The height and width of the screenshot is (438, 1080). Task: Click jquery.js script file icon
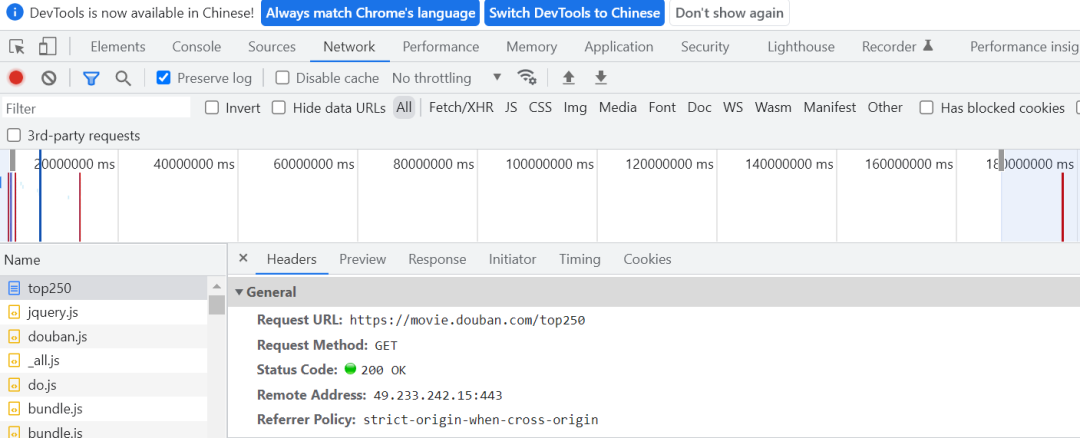(14, 312)
